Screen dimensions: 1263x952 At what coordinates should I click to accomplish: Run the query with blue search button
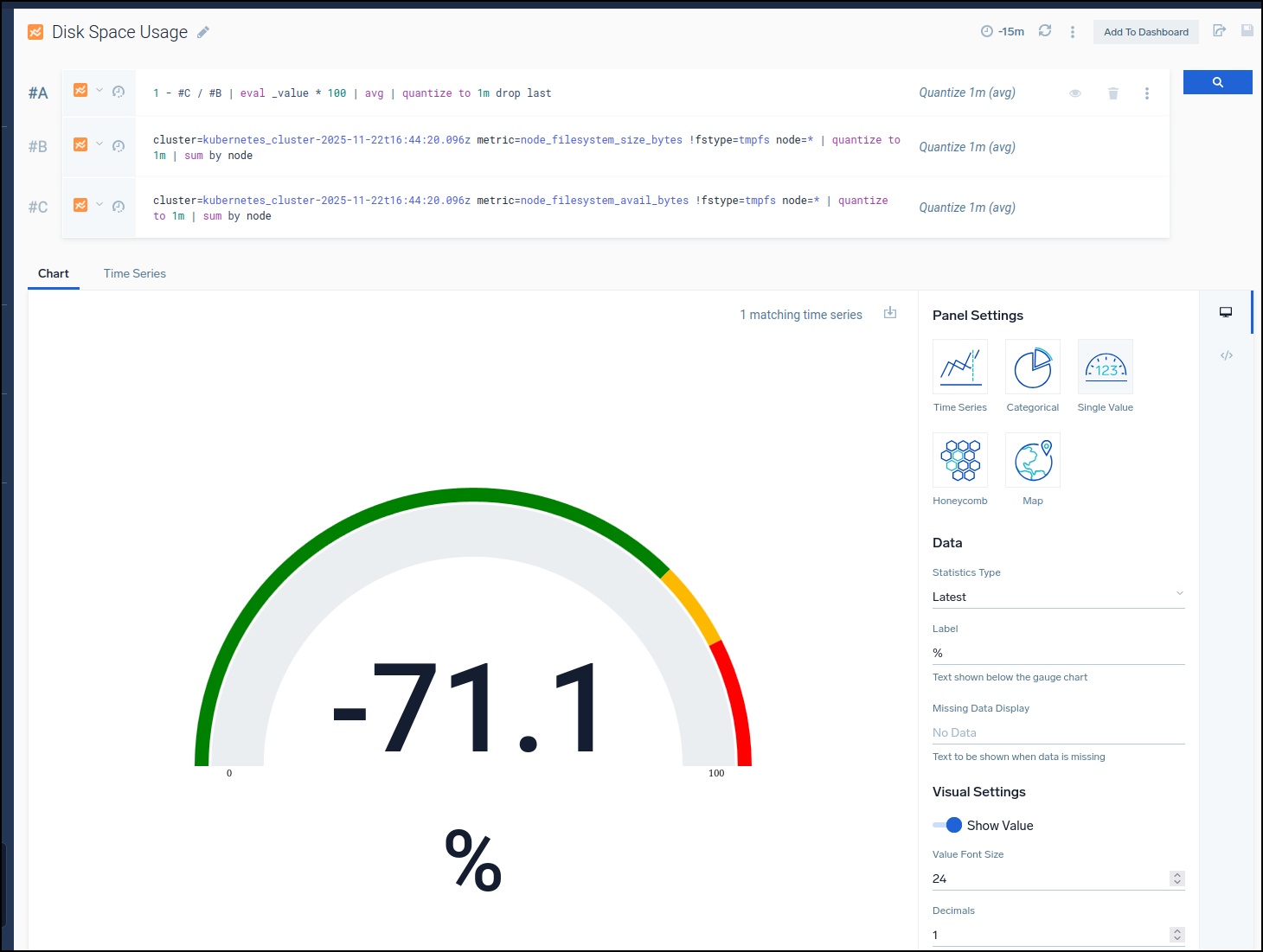(1217, 82)
